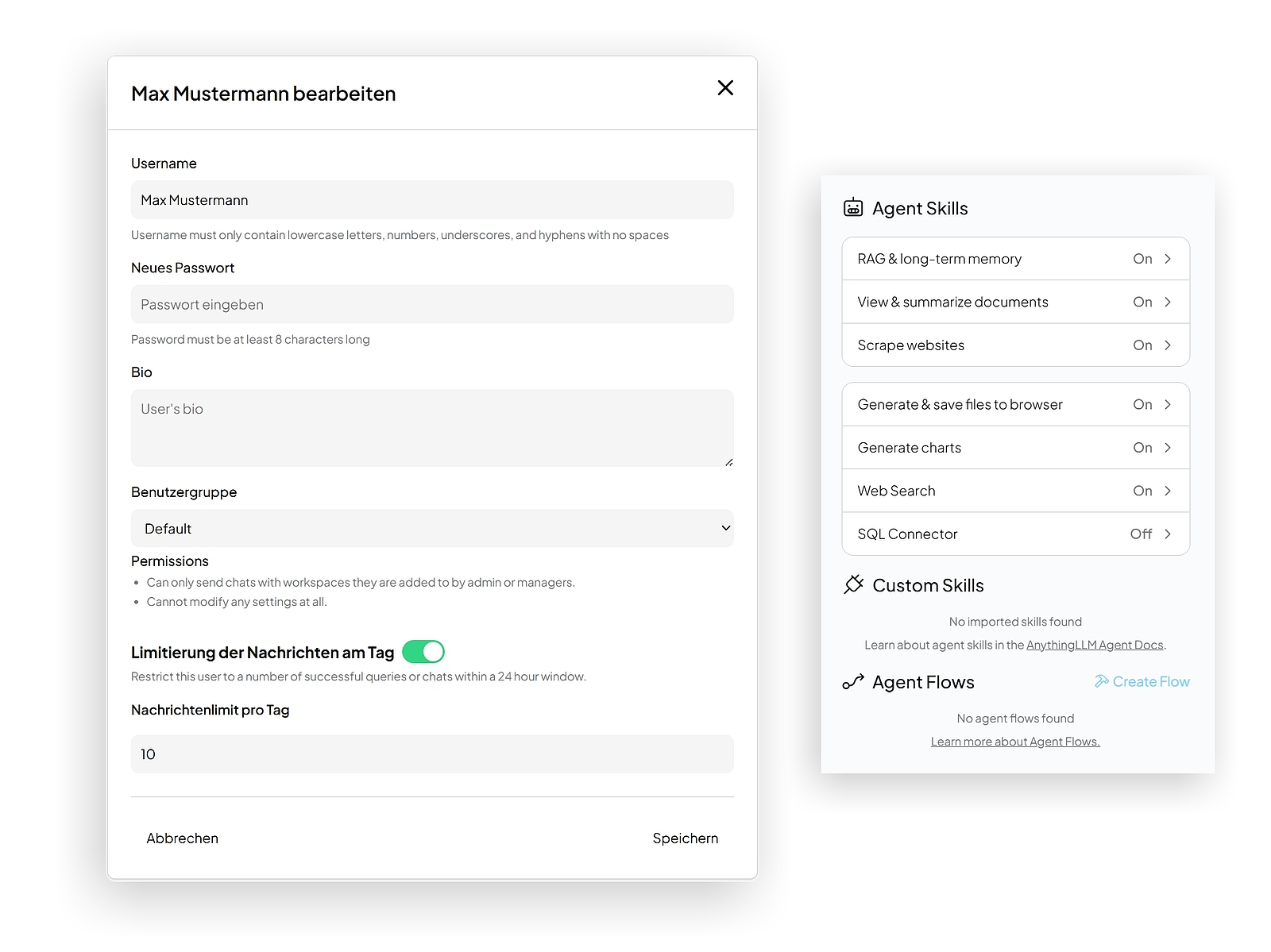Open the Benutzergruppe Default dropdown
This screenshot has height=952, width=1271.
pyautogui.click(x=432, y=528)
